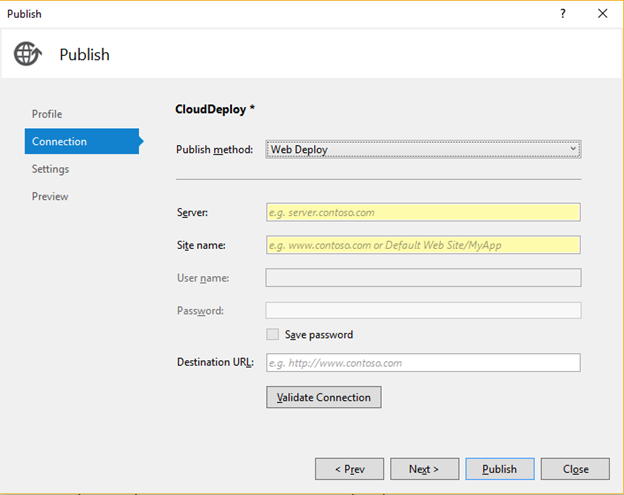Click the User name field

point(423,278)
